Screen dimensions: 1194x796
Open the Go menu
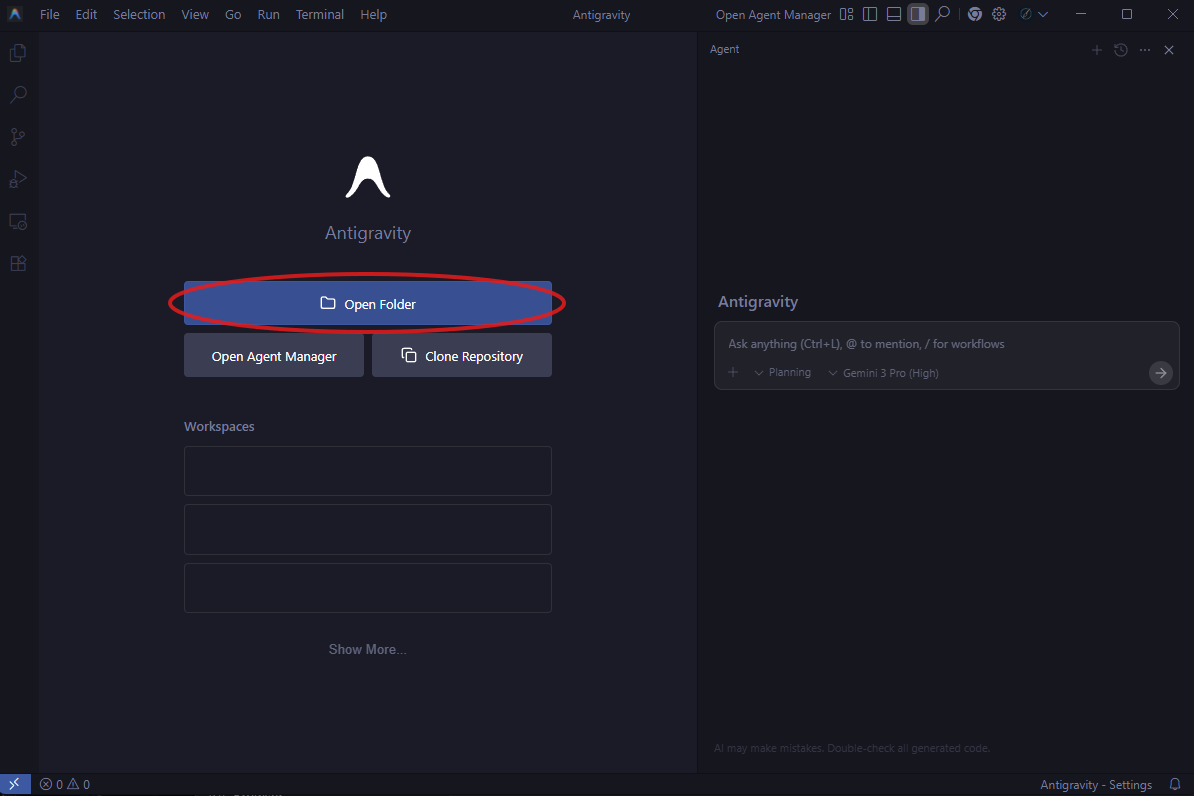(x=233, y=14)
